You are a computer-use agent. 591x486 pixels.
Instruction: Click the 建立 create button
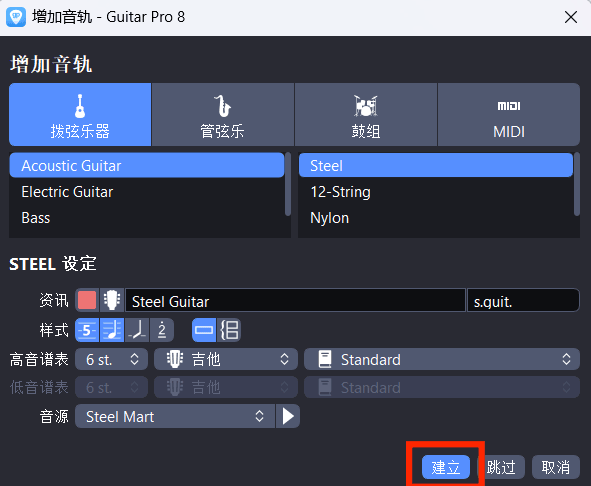pos(446,467)
